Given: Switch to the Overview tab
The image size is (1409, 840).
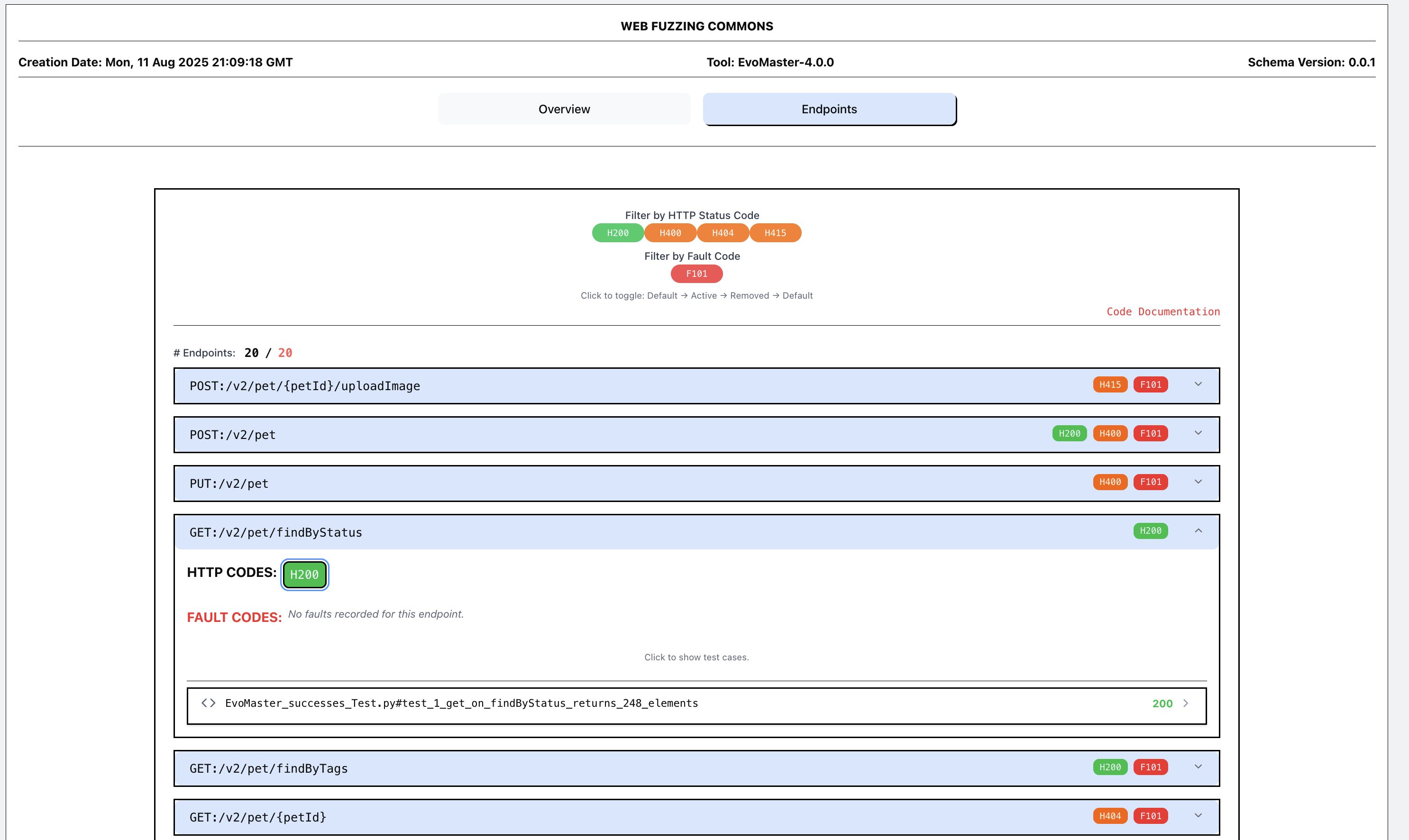Looking at the screenshot, I should (564, 109).
